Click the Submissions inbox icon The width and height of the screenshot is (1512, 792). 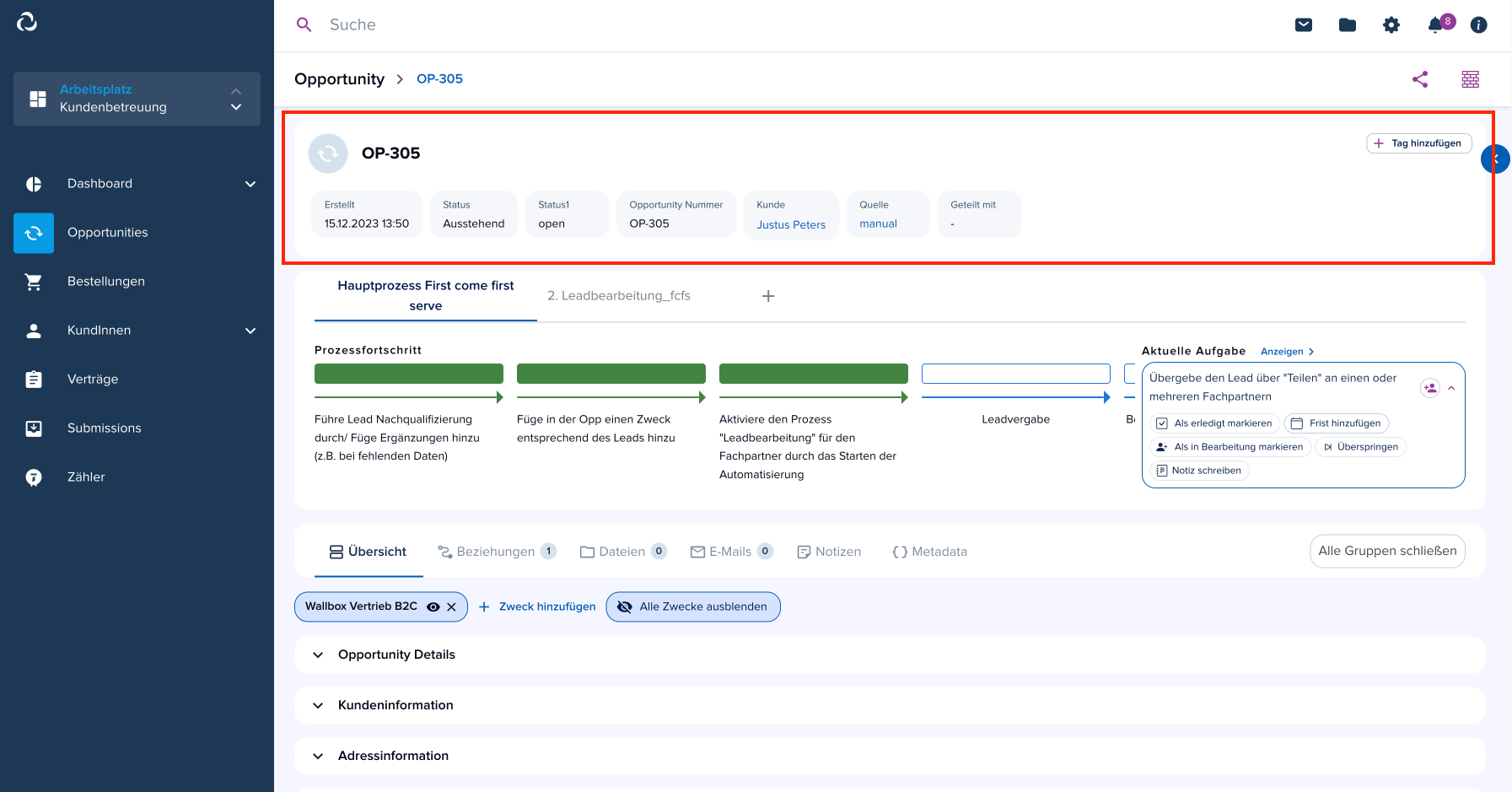coord(34,428)
